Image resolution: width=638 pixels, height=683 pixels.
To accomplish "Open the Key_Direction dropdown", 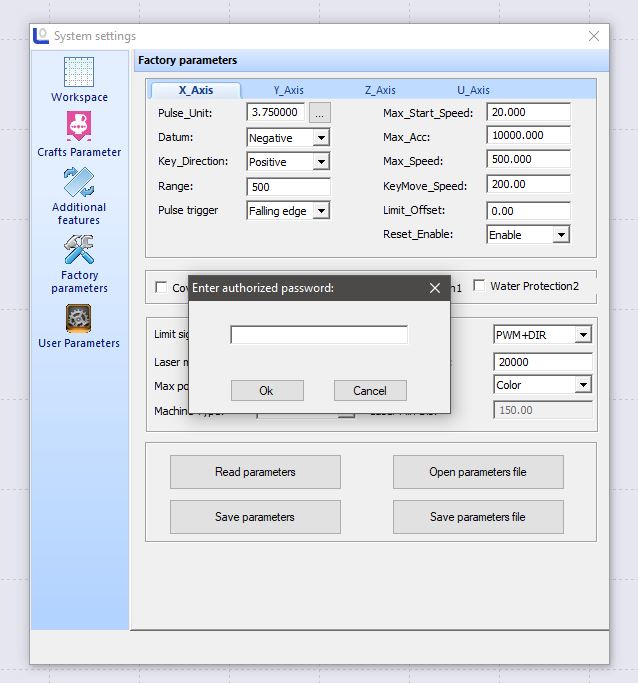I will pos(320,162).
